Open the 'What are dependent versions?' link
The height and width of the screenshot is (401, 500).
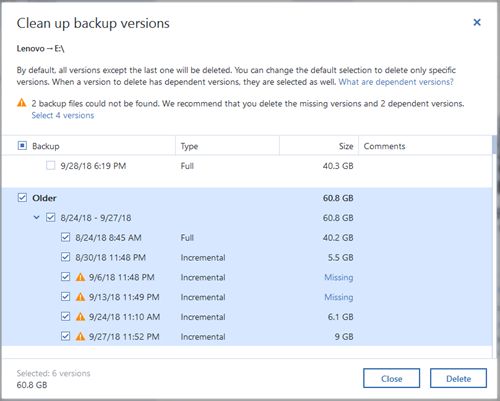pyautogui.click(x=396, y=82)
